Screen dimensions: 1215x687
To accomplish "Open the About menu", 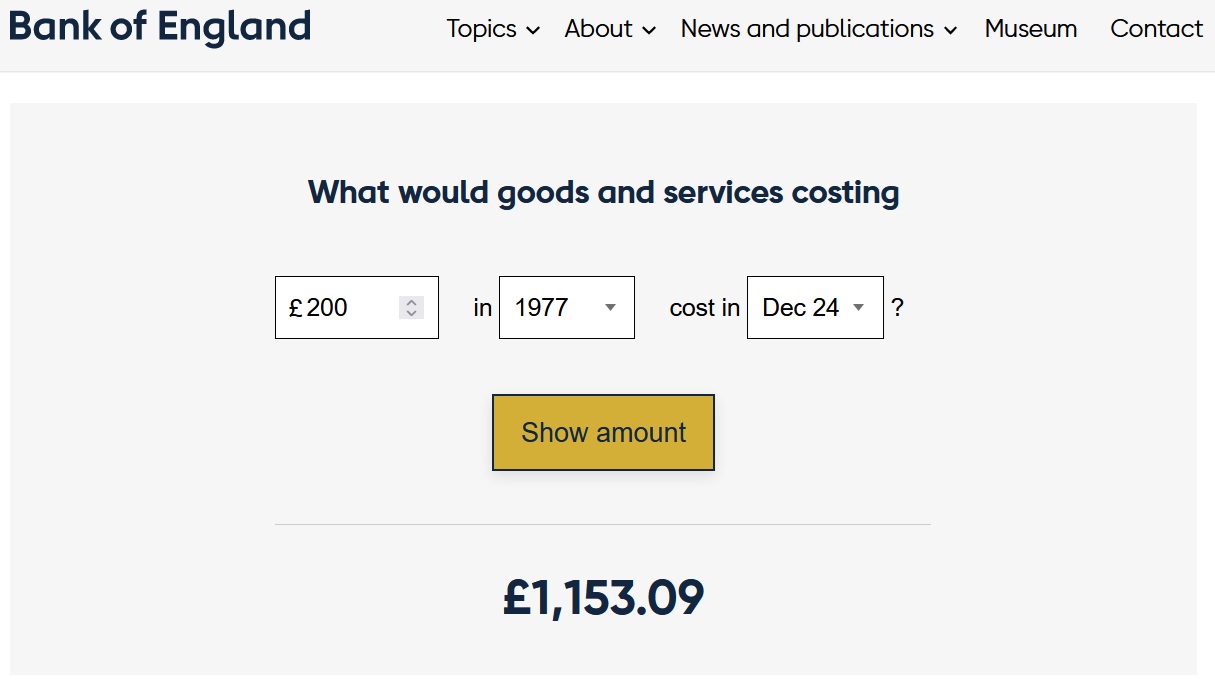I will [610, 29].
